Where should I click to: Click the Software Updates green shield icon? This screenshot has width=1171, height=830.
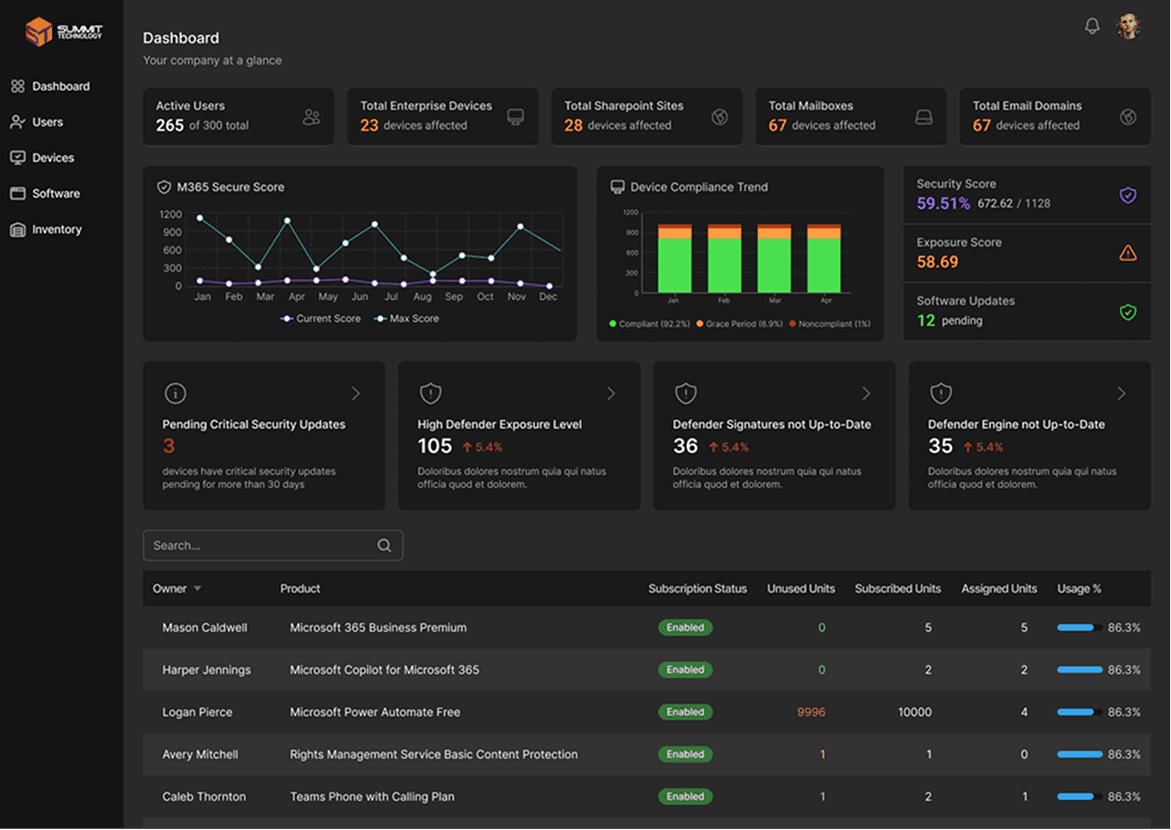[1128, 312]
